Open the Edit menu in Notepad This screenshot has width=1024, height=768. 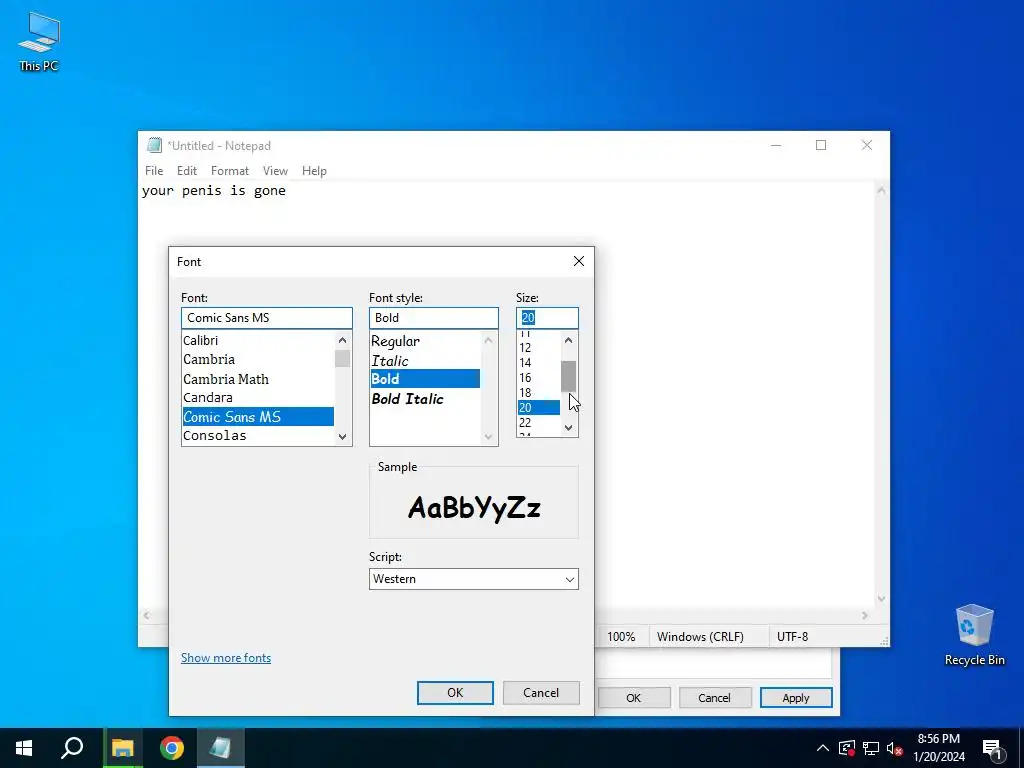[187, 170]
